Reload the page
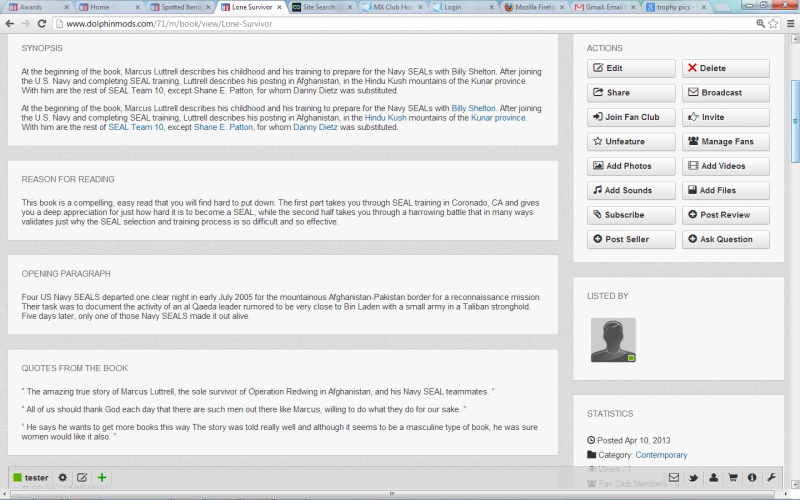The image size is (800, 500). pyautogui.click(x=42, y=23)
